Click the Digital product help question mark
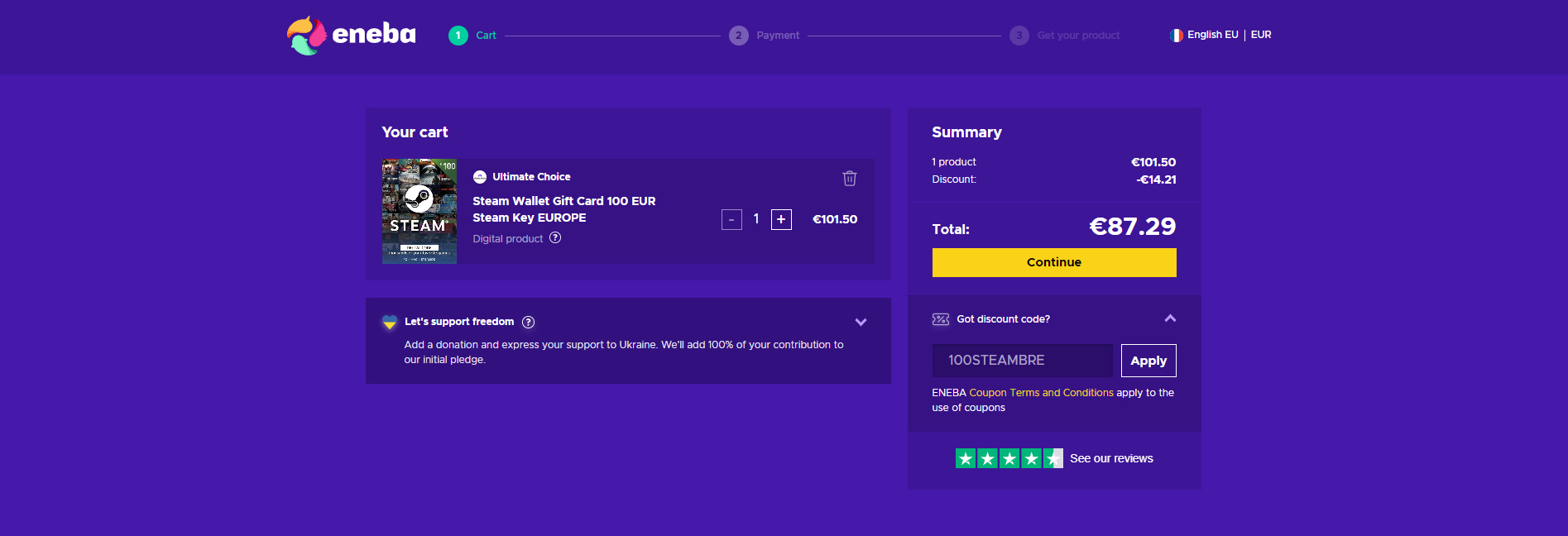Screen dimensions: 1568x536 pyautogui.click(x=555, y=238)
